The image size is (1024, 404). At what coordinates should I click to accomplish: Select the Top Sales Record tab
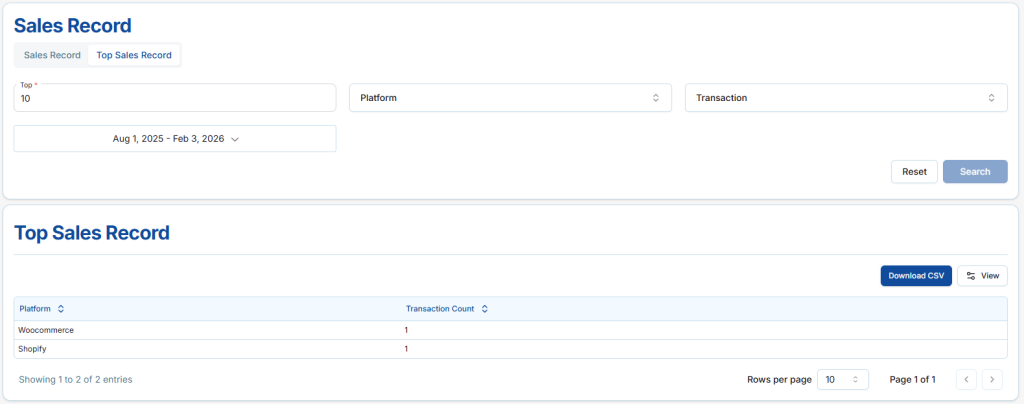pos(134,55)
